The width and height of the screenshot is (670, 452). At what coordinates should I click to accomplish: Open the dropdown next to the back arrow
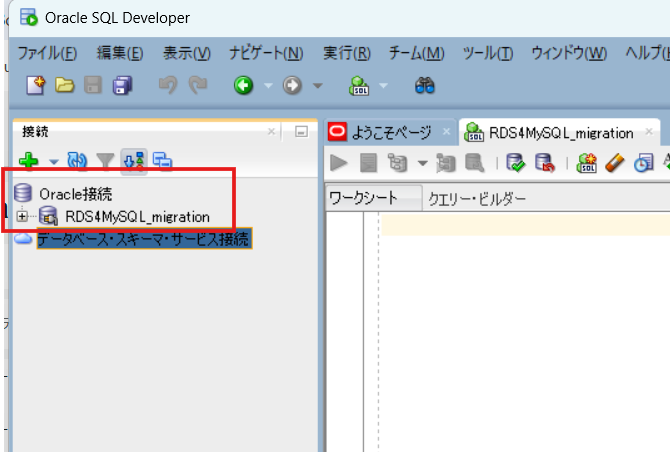click(x=268, y=85)
